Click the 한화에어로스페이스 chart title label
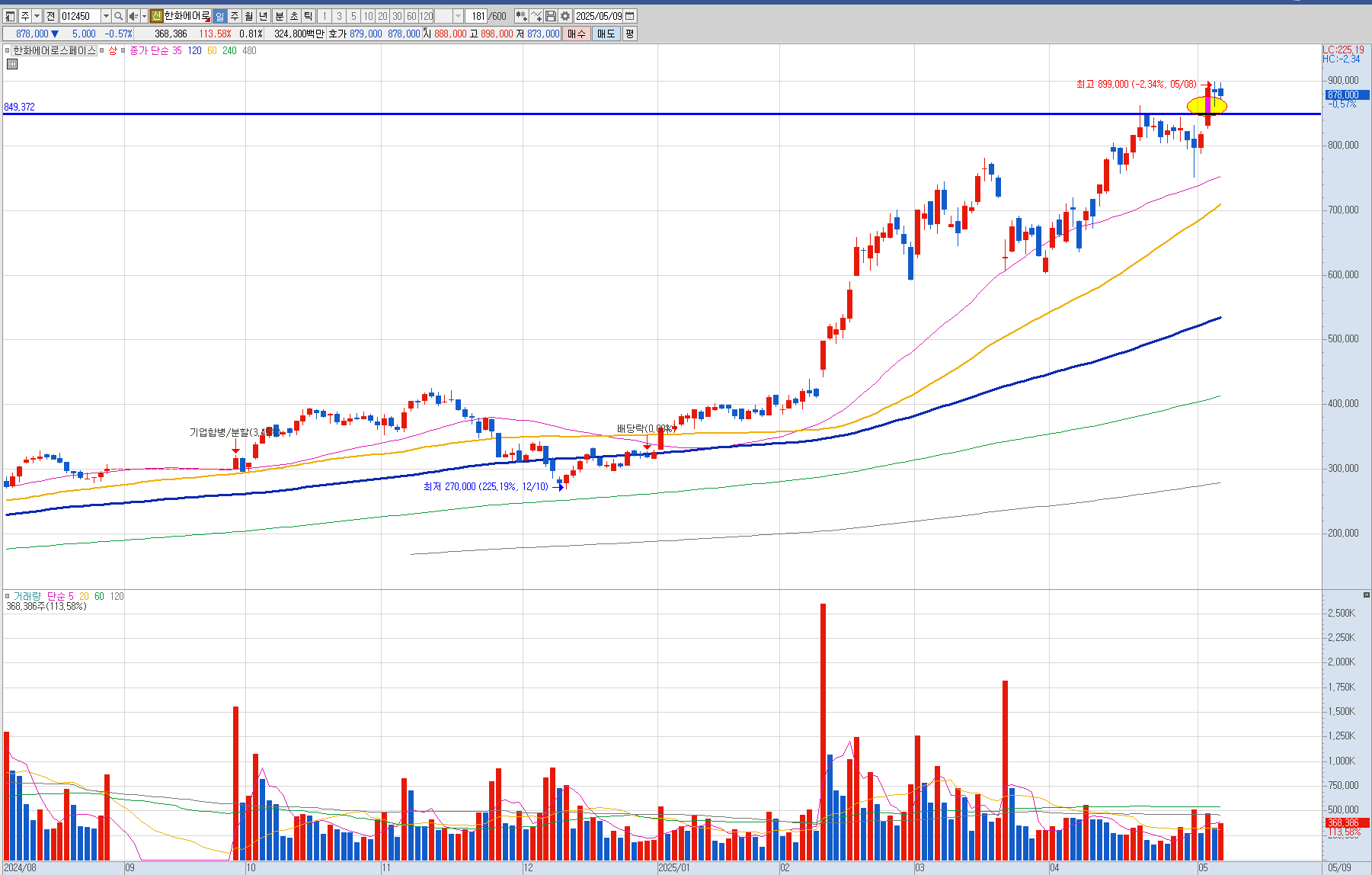 54,51
